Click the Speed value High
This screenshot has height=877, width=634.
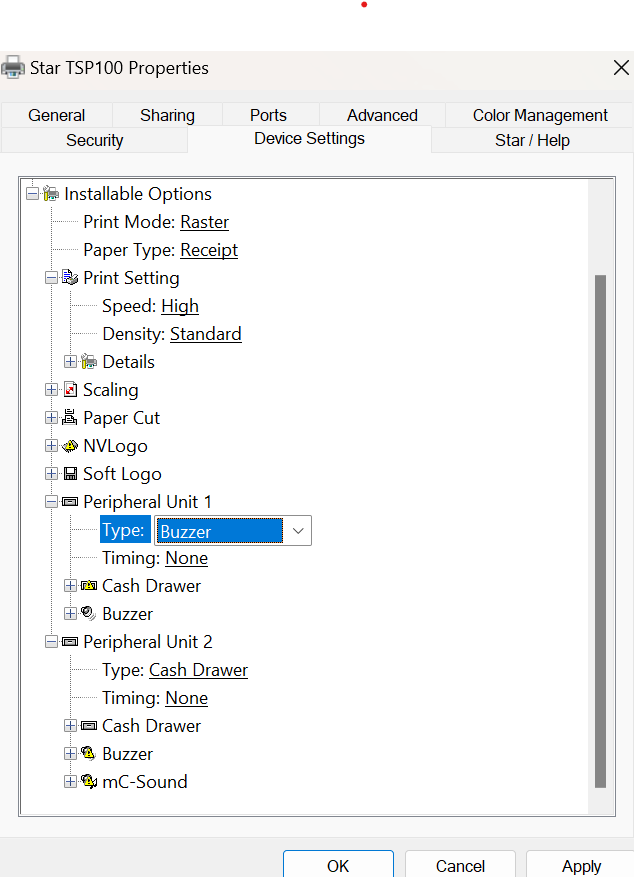[180, 306]
